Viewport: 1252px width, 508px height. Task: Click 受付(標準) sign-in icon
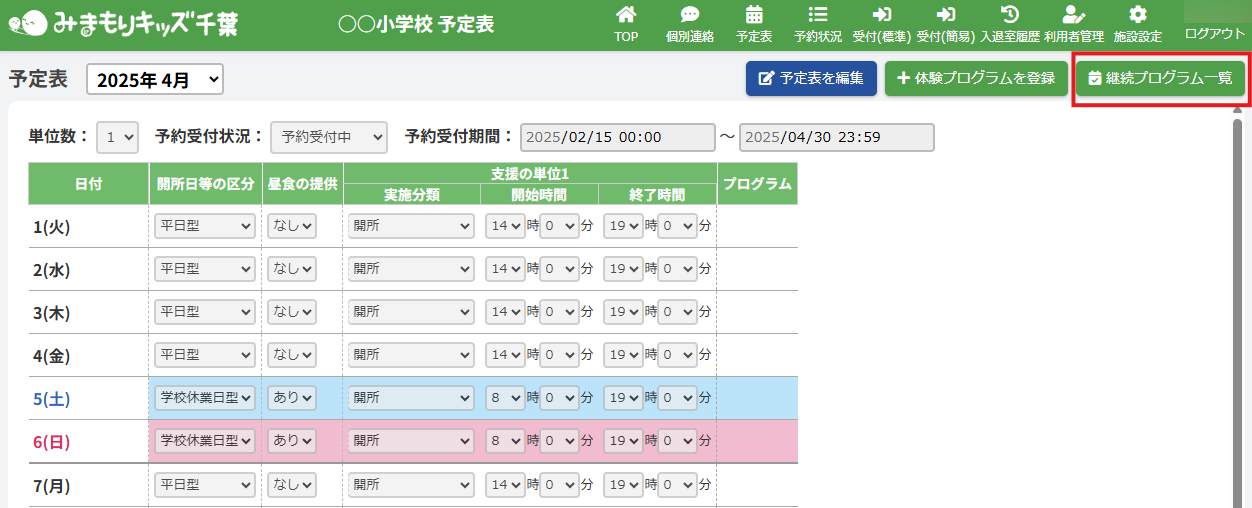pos(881,16)
